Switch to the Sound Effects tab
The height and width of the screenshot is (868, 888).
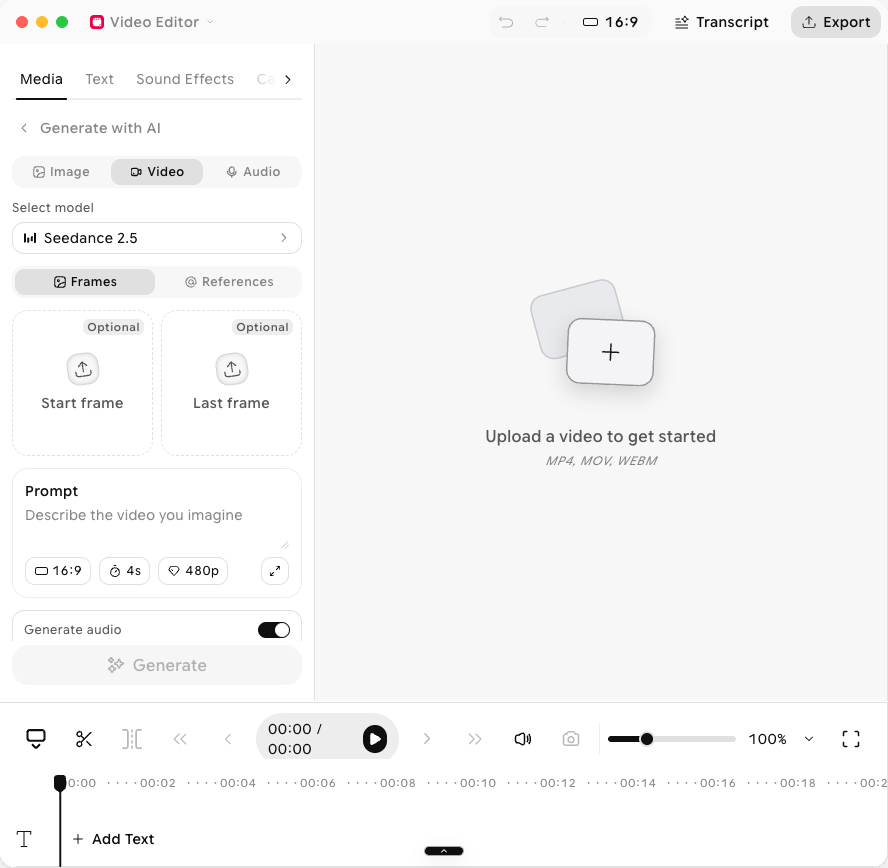tap(185, 79)
